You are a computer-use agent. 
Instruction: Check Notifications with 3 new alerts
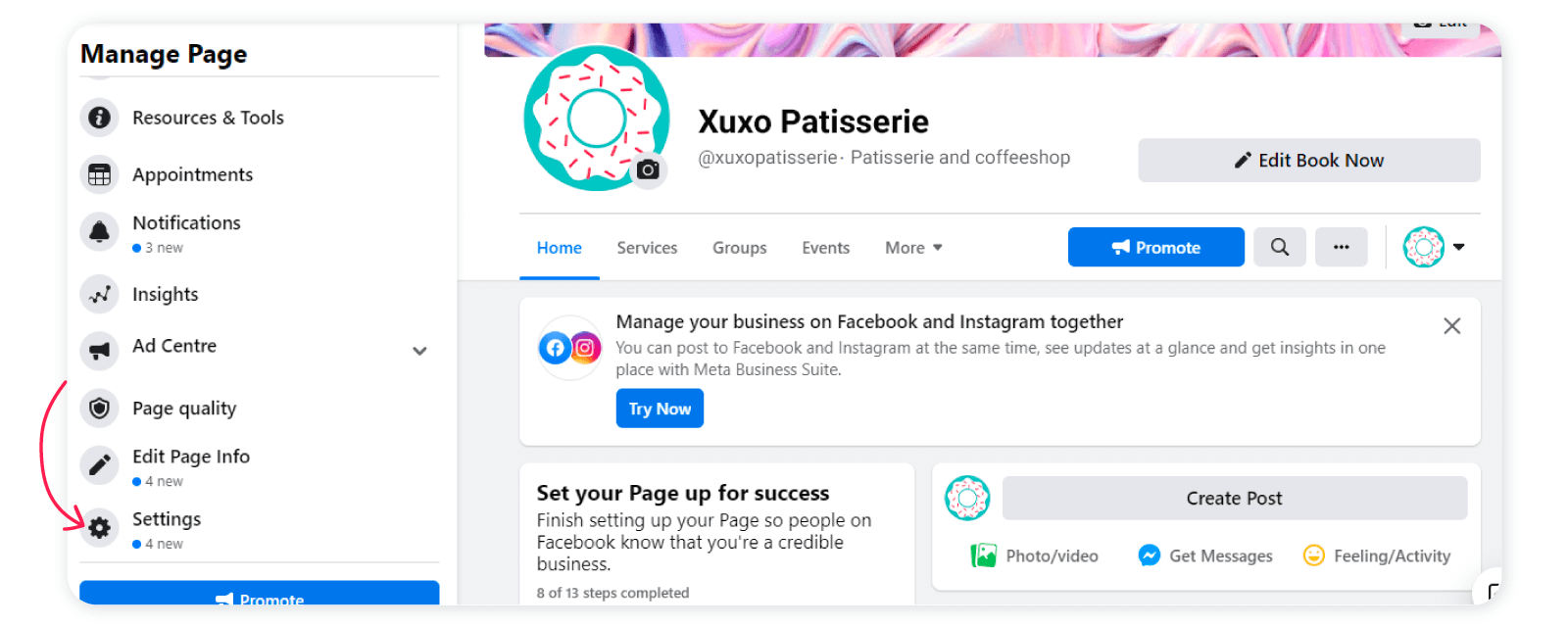pyautogui.click(x=99, y=231)
